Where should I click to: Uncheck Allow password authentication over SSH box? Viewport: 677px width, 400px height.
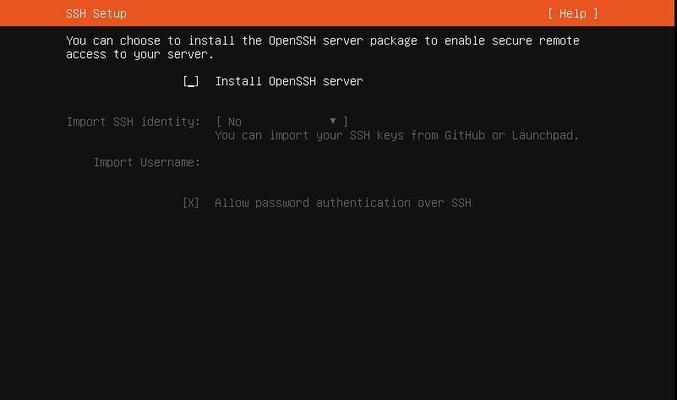tap(191, 203)
